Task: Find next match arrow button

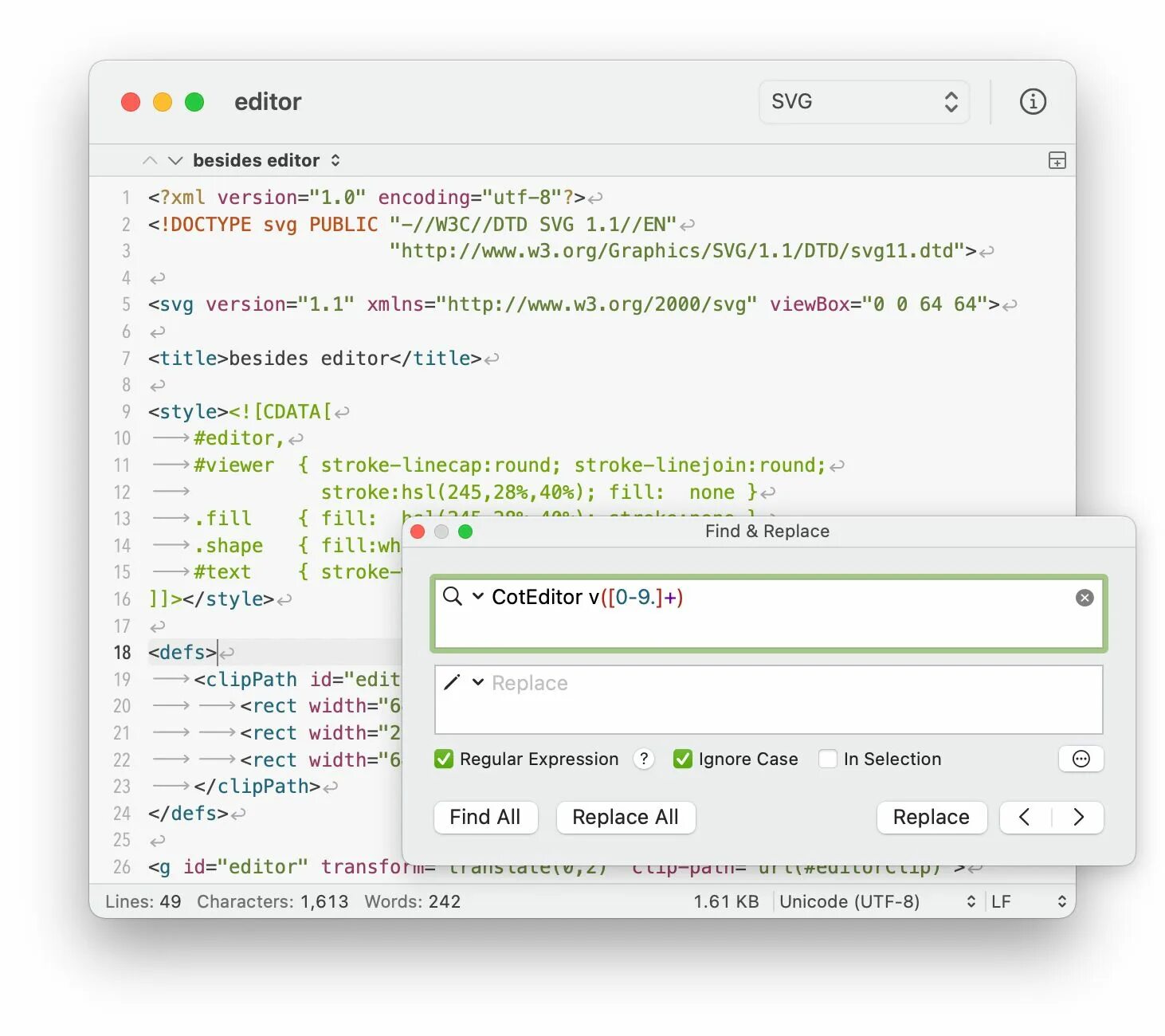Action: click(x=1078, y=817)
